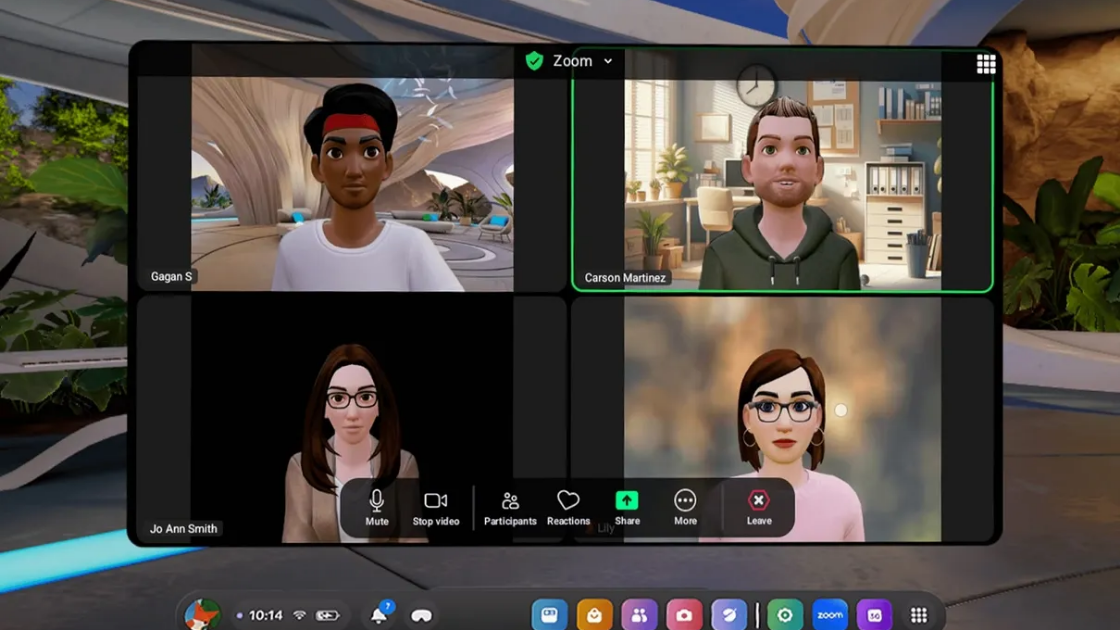Open the purple app icon beside Zoom
Screen dimensions: 1120x630
[x=874, y=615]
